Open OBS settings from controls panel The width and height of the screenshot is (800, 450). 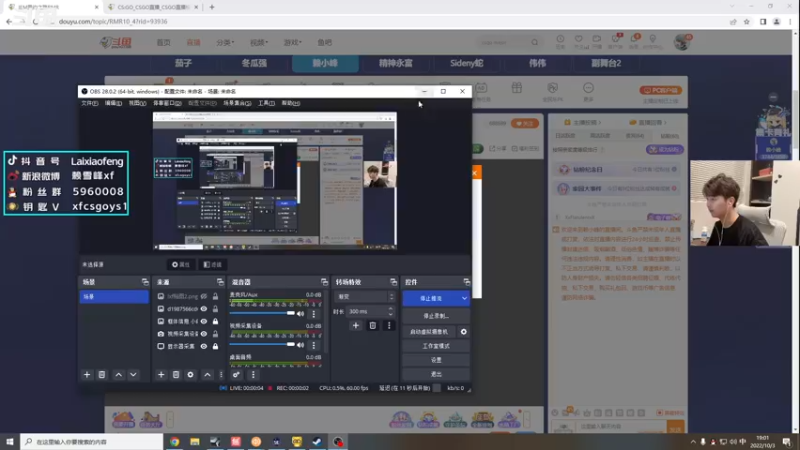point(436,360)
